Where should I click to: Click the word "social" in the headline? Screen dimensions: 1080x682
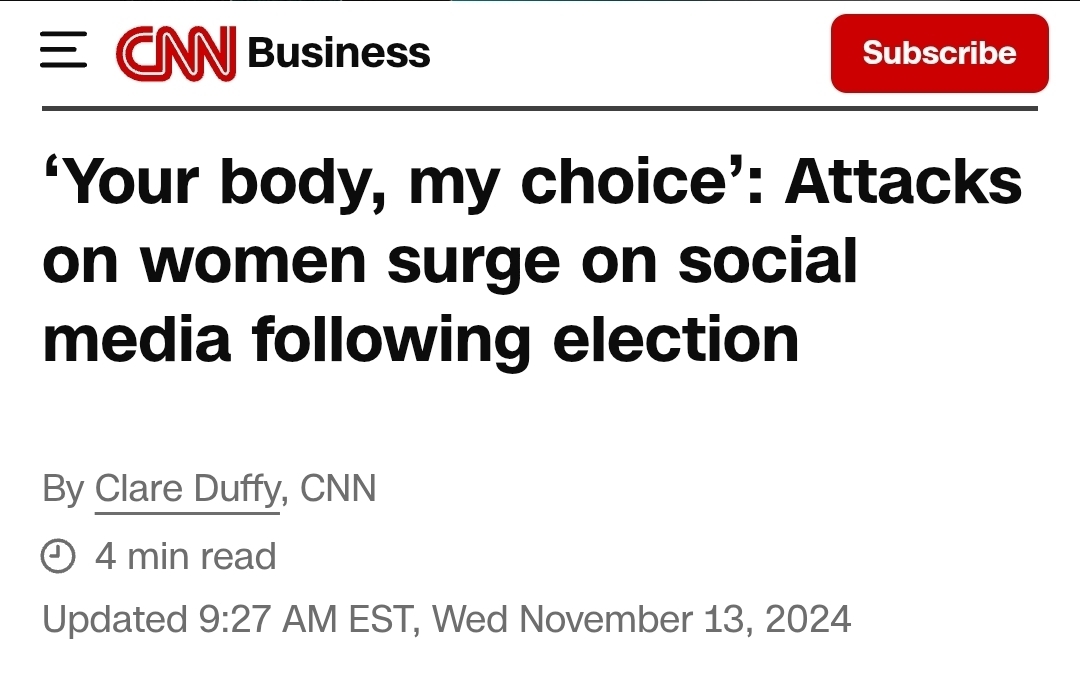coord(768,262)
